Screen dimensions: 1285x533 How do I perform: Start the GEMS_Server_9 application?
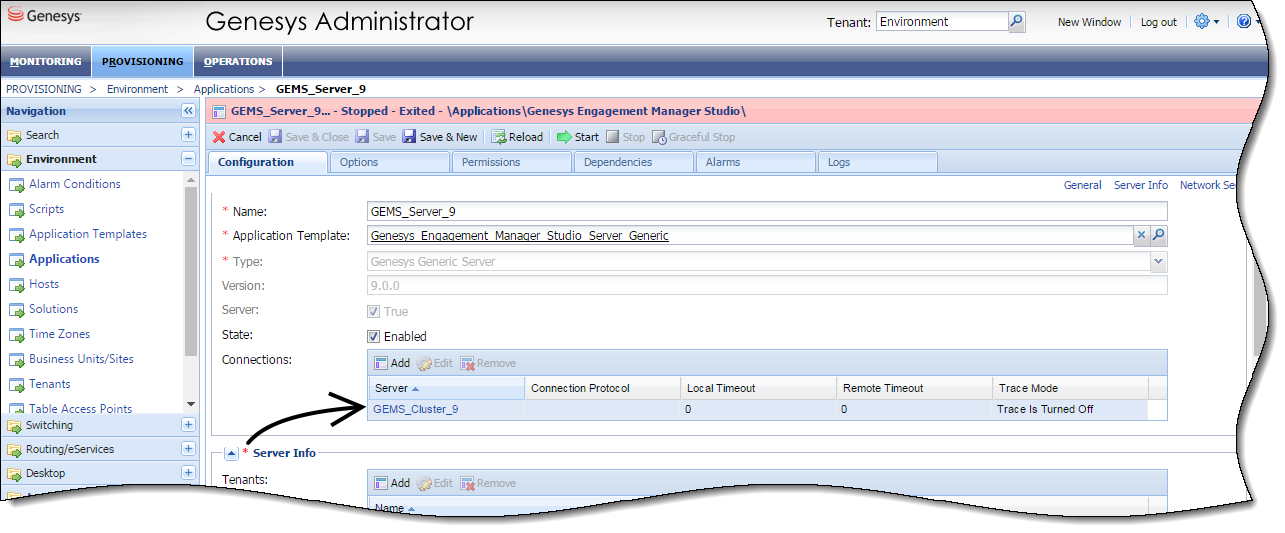565,137
